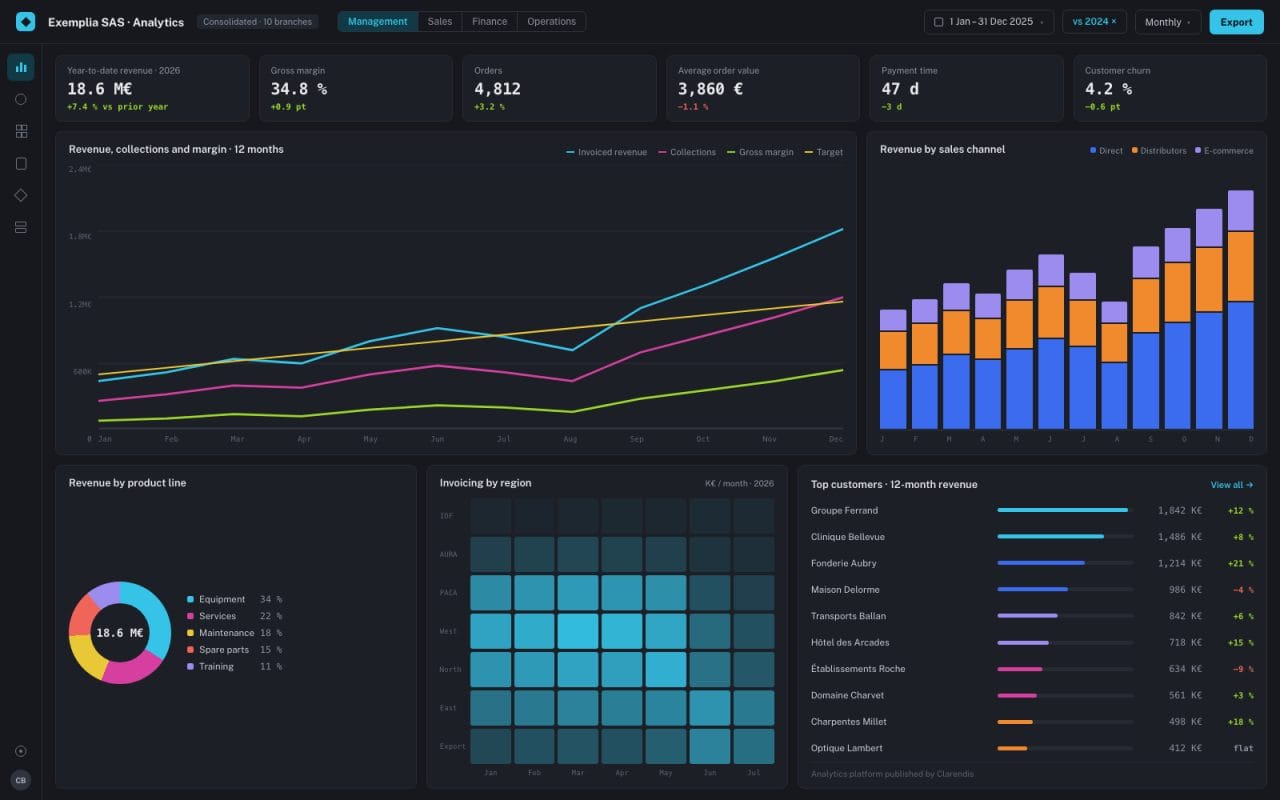Click the Export button

[1236, 21]
